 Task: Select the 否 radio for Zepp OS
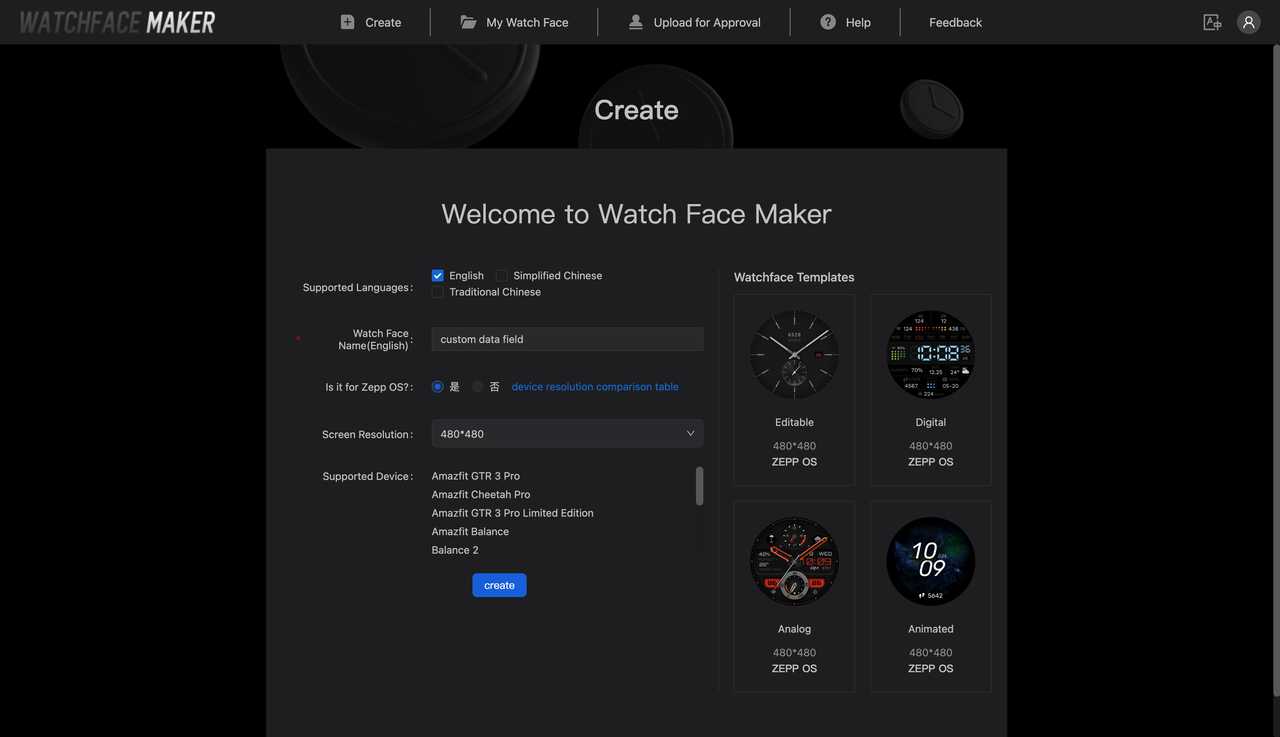pos(478,386)
